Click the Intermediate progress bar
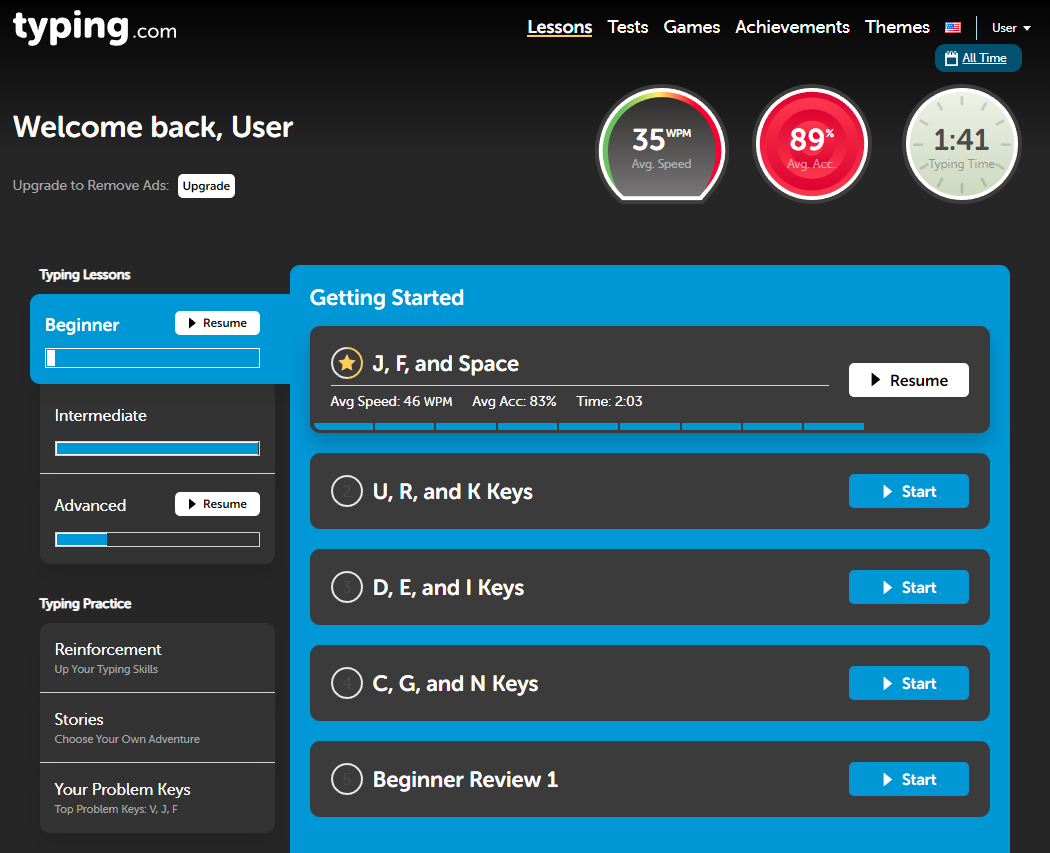The image size is (1050, 853). click(157, 449)
